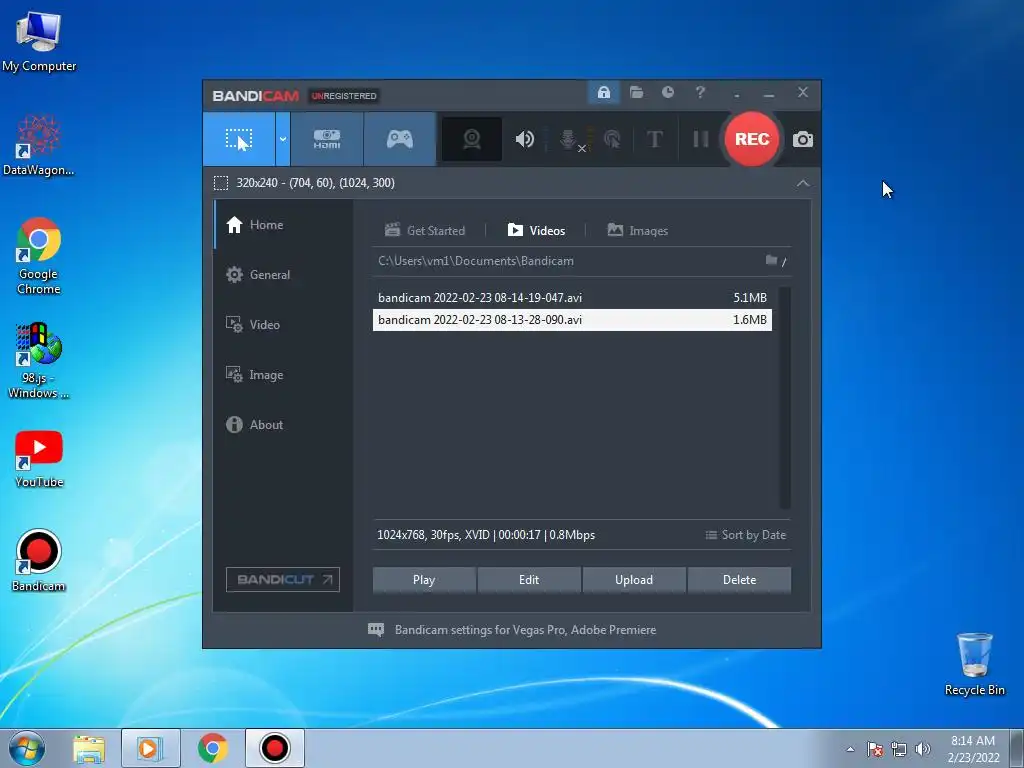This screenshot has height=768, width=1024.
Task: Open the output folder icon in title bar
Action: tap(636, 92)
